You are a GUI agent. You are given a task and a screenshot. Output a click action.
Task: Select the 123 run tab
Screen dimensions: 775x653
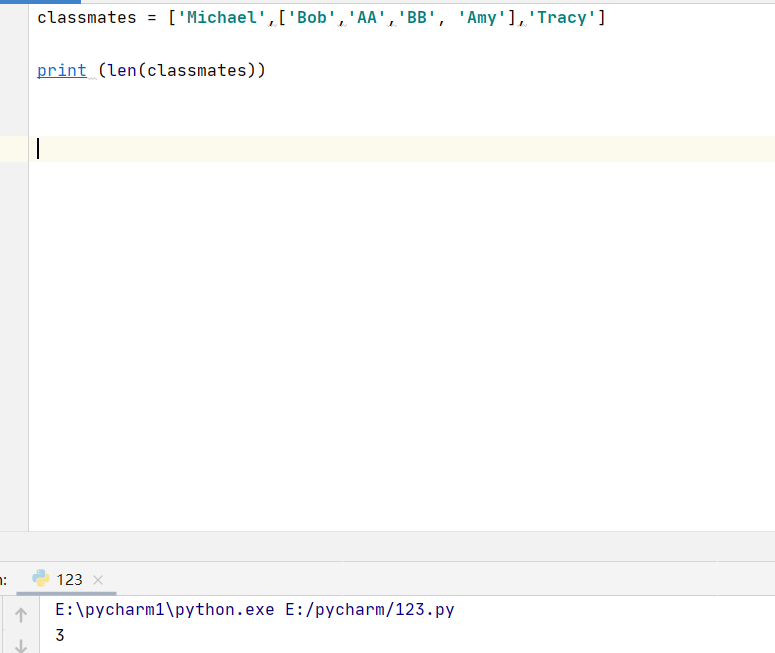[x=69, y=579]
